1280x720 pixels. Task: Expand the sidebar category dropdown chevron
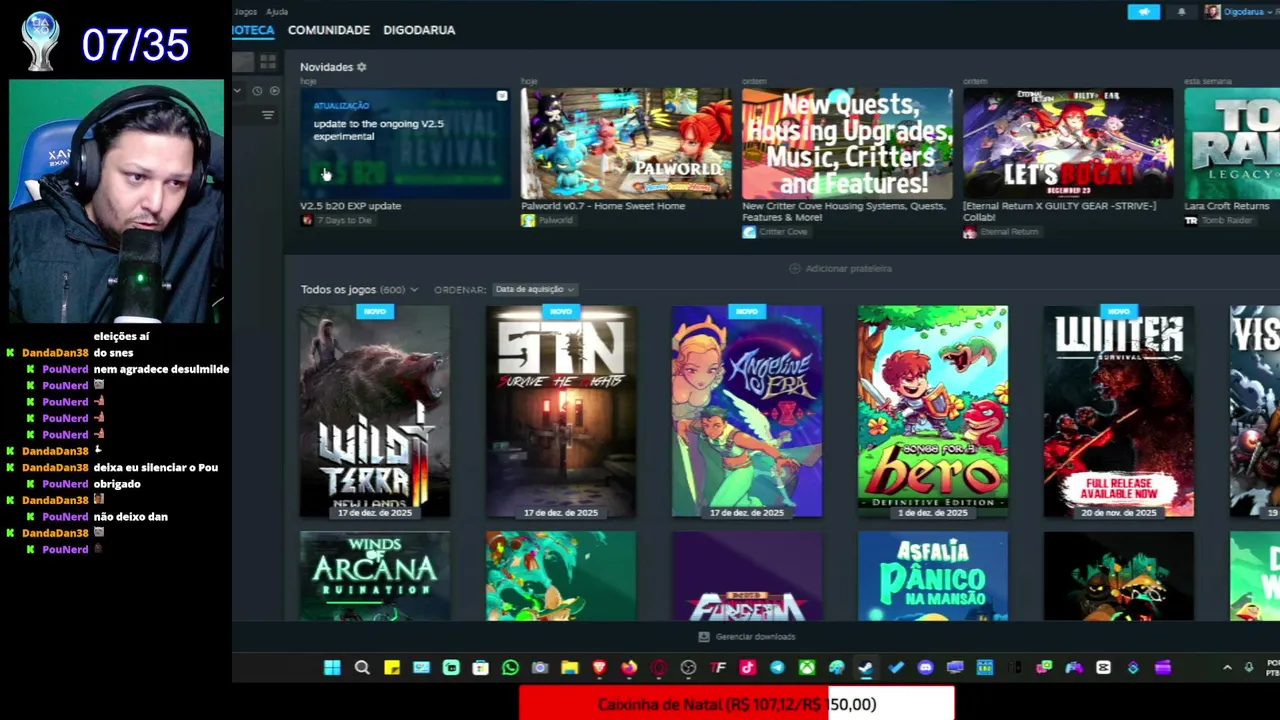pos(237,91)
